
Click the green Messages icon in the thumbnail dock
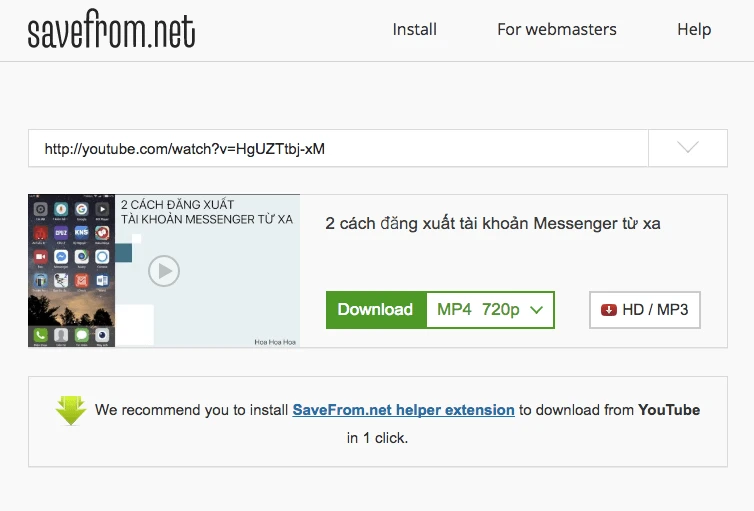coord(83,335)
